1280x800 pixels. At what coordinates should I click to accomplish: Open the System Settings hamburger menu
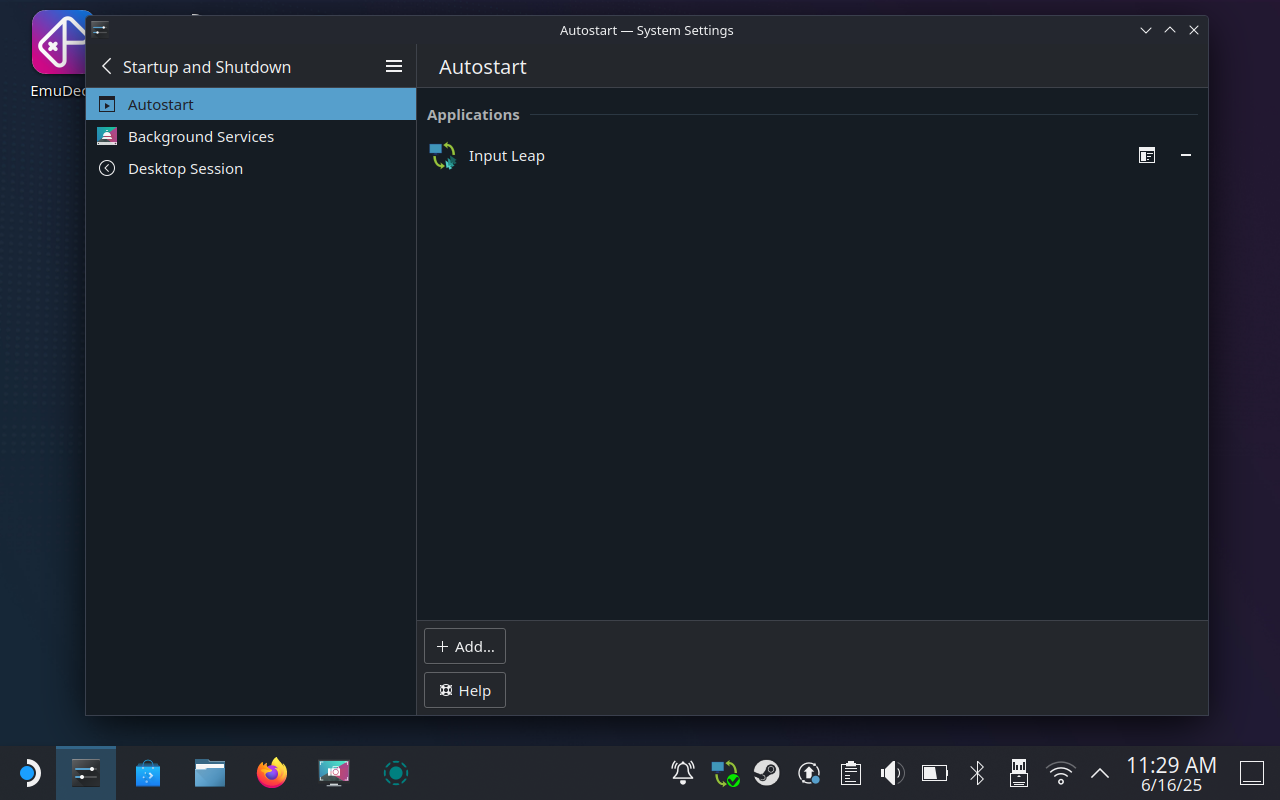(x=394, y=66)
